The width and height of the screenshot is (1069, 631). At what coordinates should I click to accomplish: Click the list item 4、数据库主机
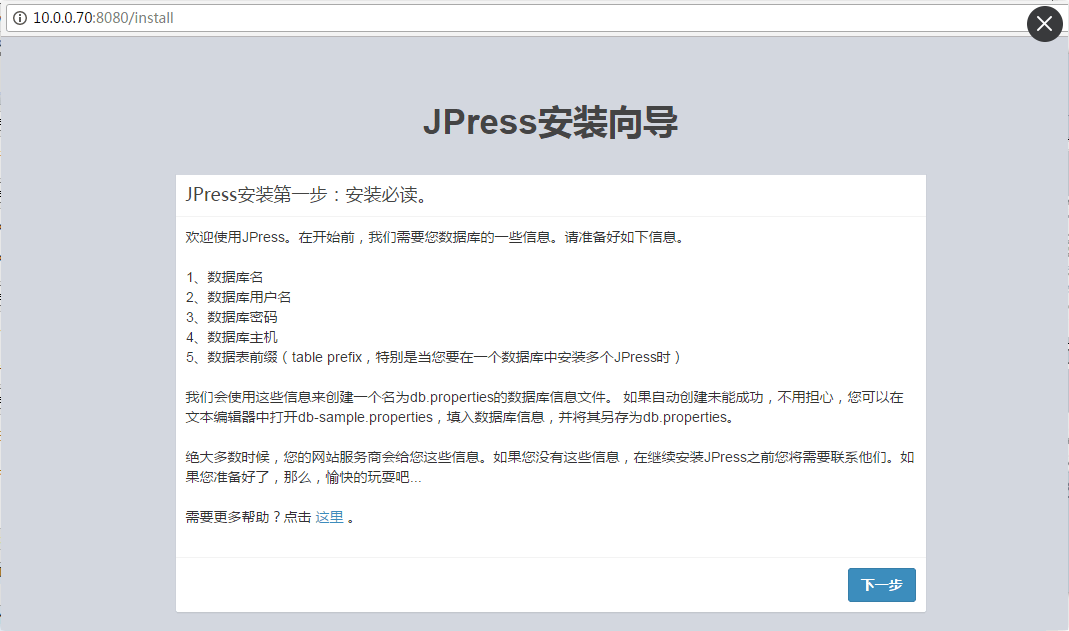(232, 337)
